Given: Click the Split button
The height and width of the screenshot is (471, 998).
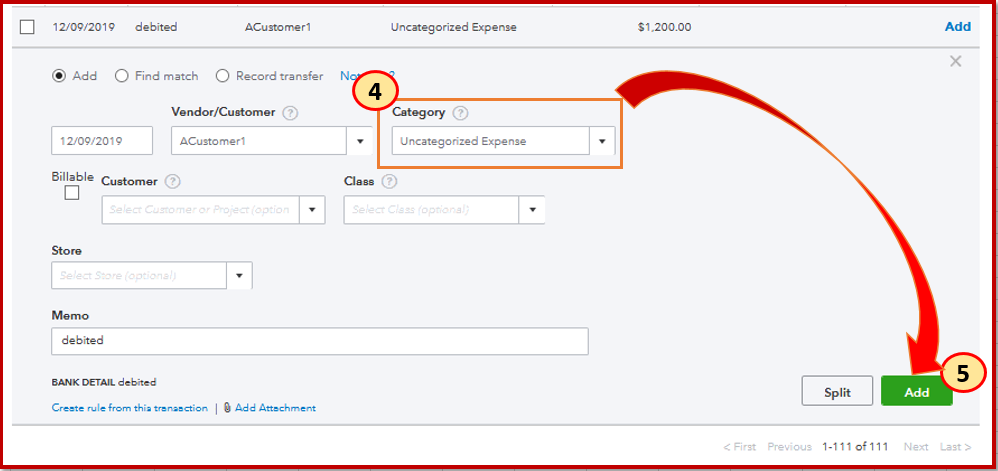Looking at the screenshot, I should [837, 392].
